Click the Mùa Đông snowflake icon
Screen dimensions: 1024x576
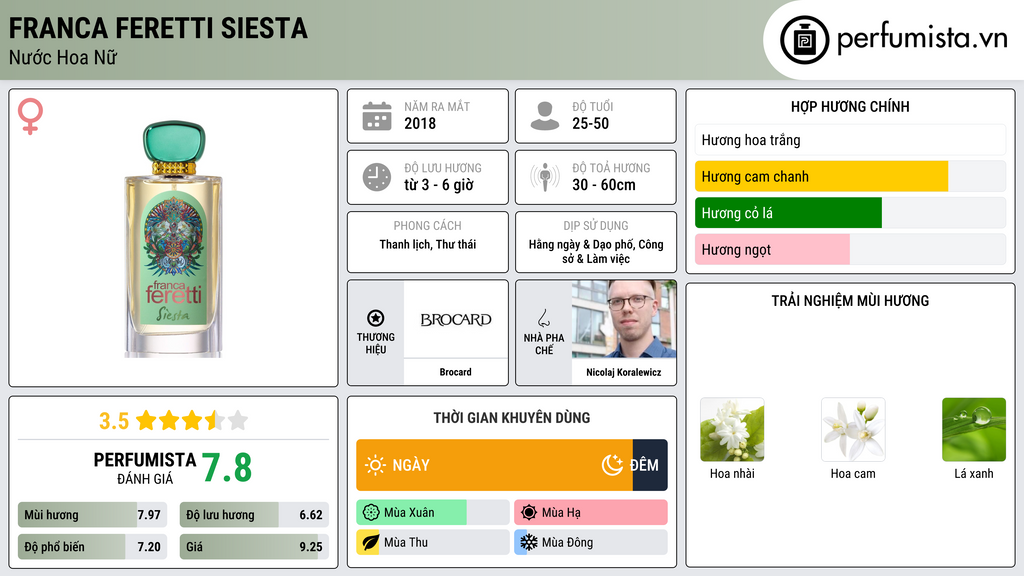528,542
